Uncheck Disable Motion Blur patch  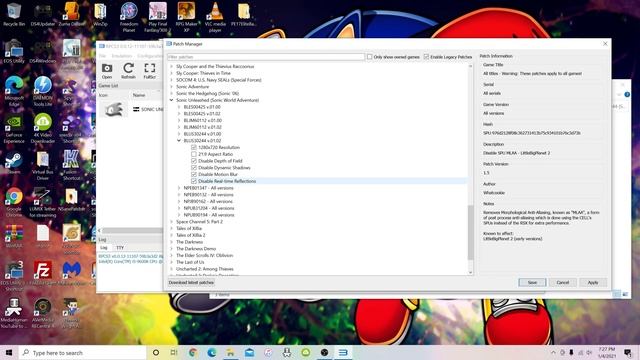click(x=194, y=174)
